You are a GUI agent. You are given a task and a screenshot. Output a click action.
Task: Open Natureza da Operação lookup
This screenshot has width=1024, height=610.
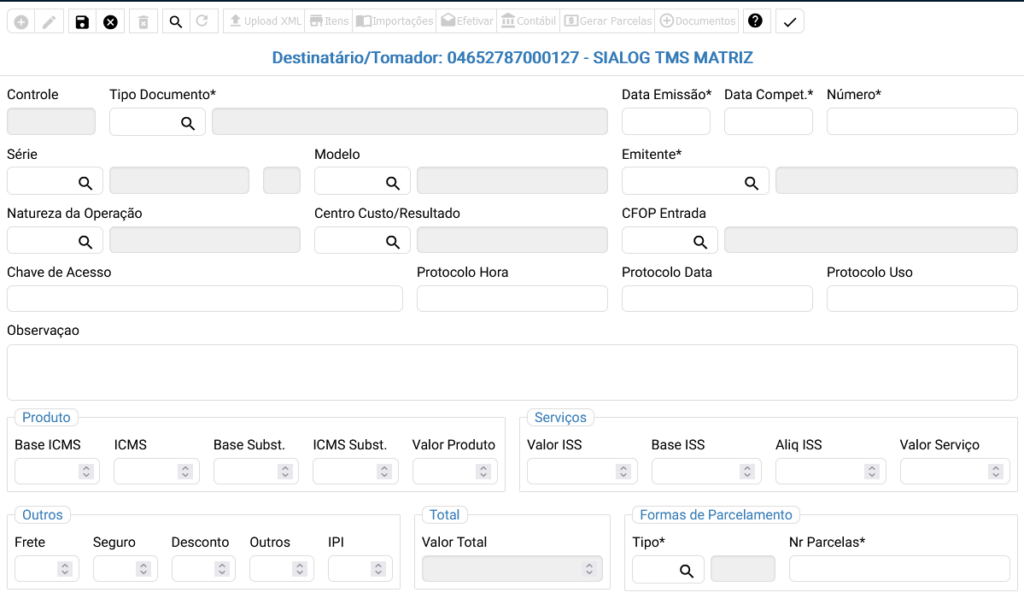point(85,241)
